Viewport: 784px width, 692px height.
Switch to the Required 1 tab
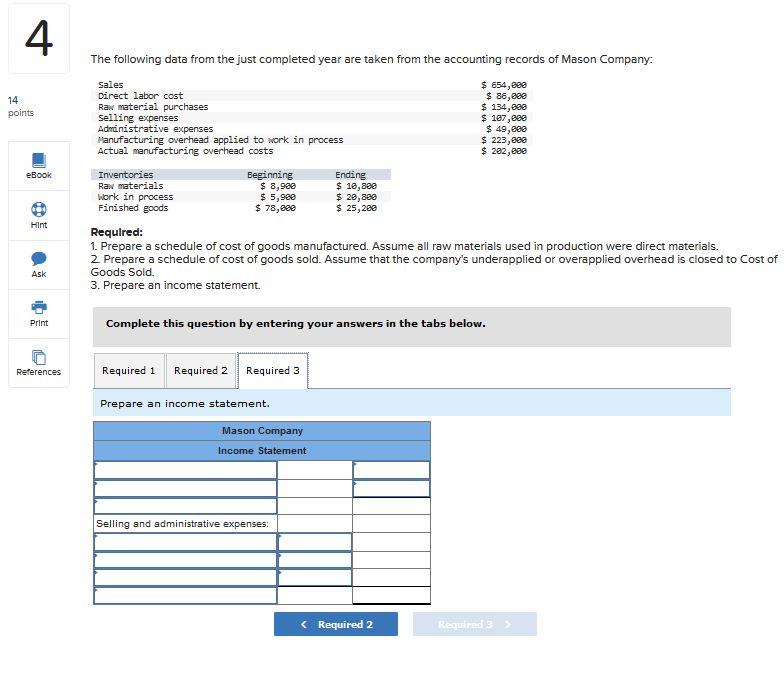pyautogui.click(x=129, y=370)
